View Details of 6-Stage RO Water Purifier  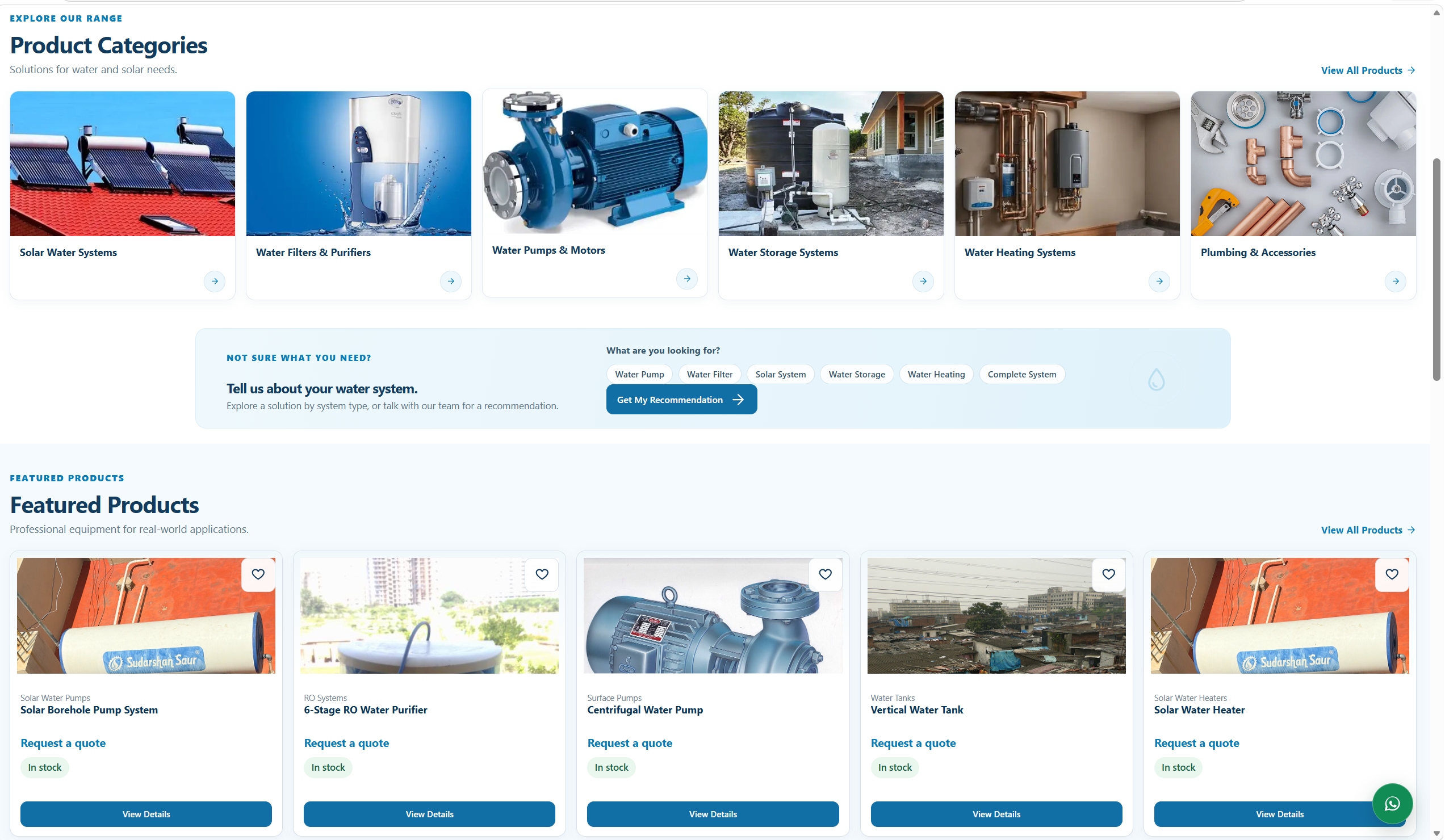pos(429,814)
